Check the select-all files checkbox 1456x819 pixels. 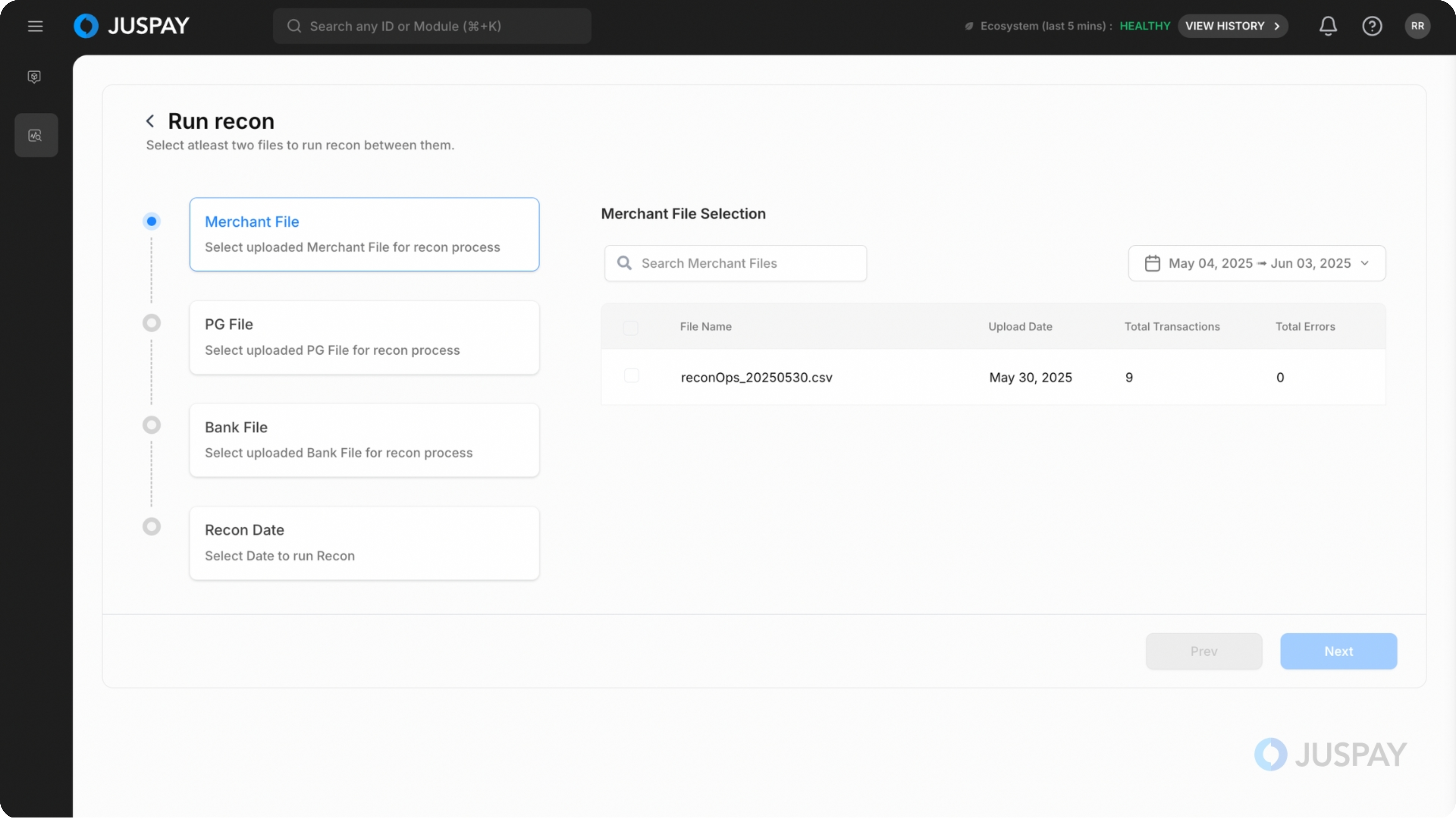pyautogui.click(x=631, y=328)
